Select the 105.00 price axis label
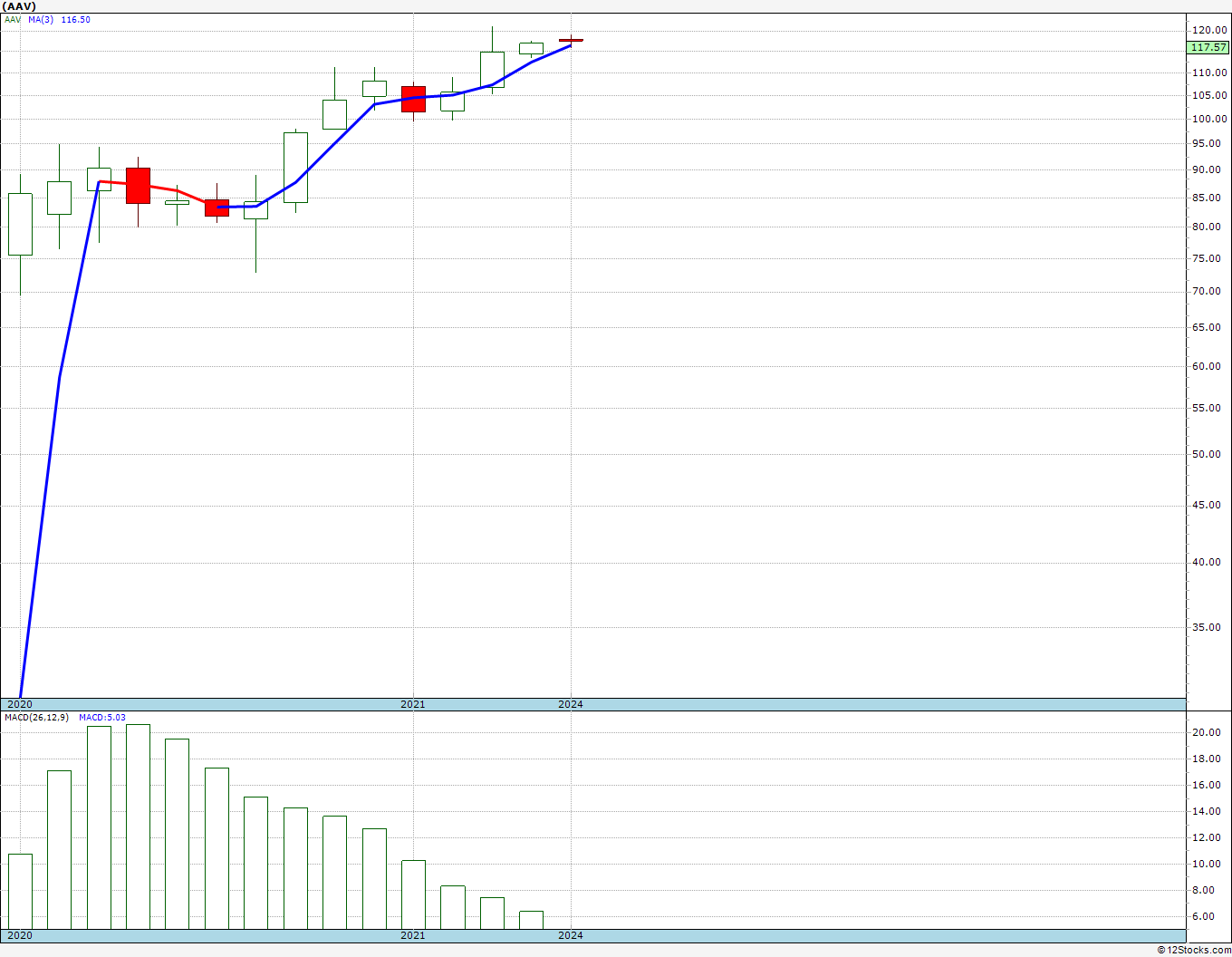Screen dimensions: 1232x957 pyautogui.click(x=1209, y=95)
